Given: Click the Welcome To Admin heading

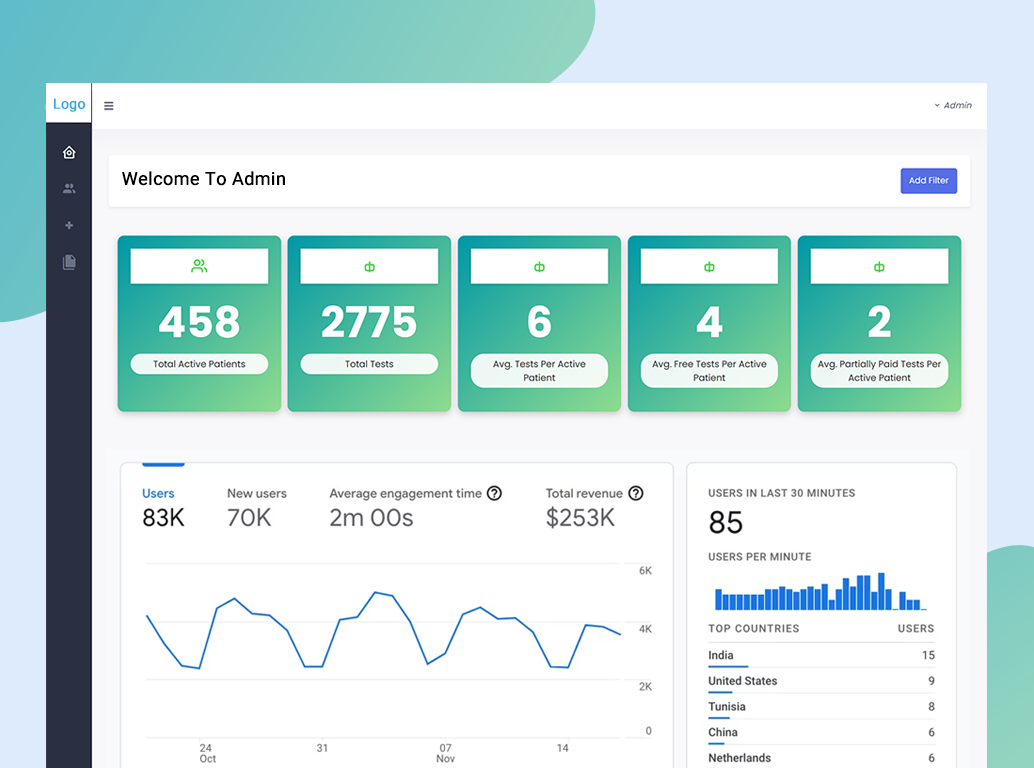Looking at the screenshot, I should point(204,179).
